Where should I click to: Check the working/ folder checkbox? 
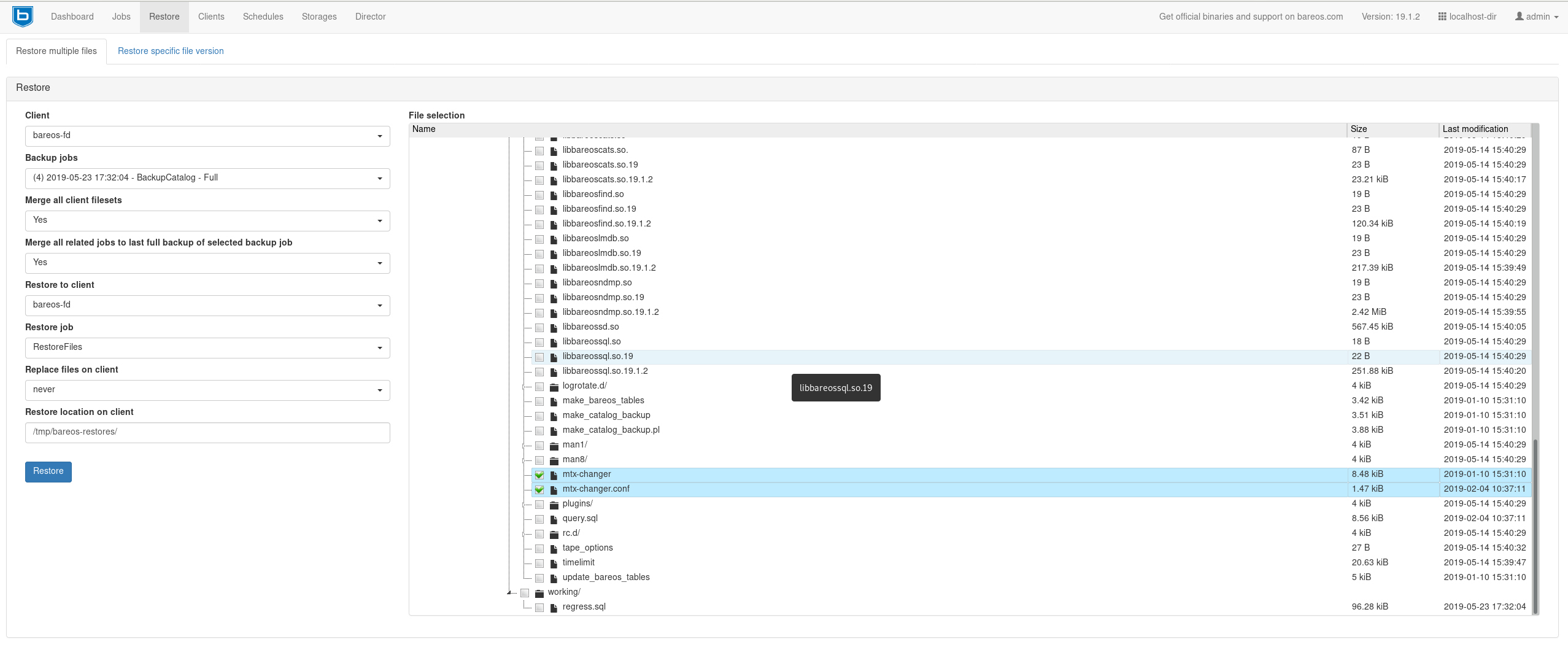[x=525, y=592]
